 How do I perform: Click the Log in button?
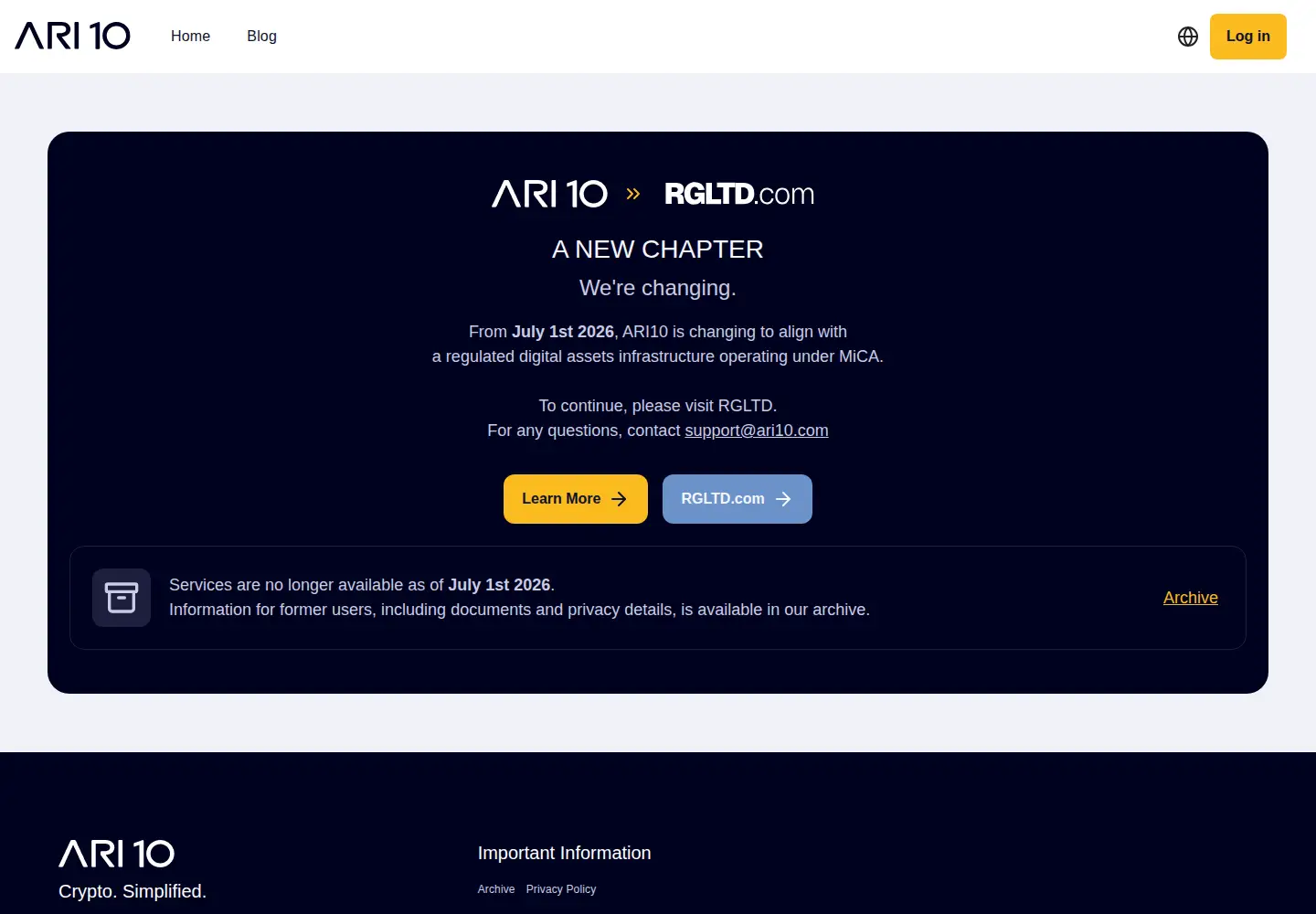[1248, 37]
